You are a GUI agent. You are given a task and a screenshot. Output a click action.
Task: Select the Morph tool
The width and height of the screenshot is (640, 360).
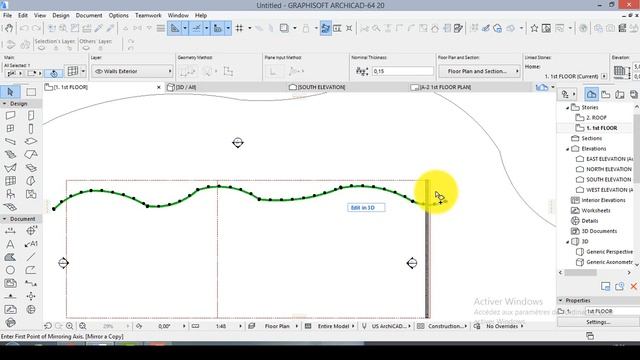31,181
